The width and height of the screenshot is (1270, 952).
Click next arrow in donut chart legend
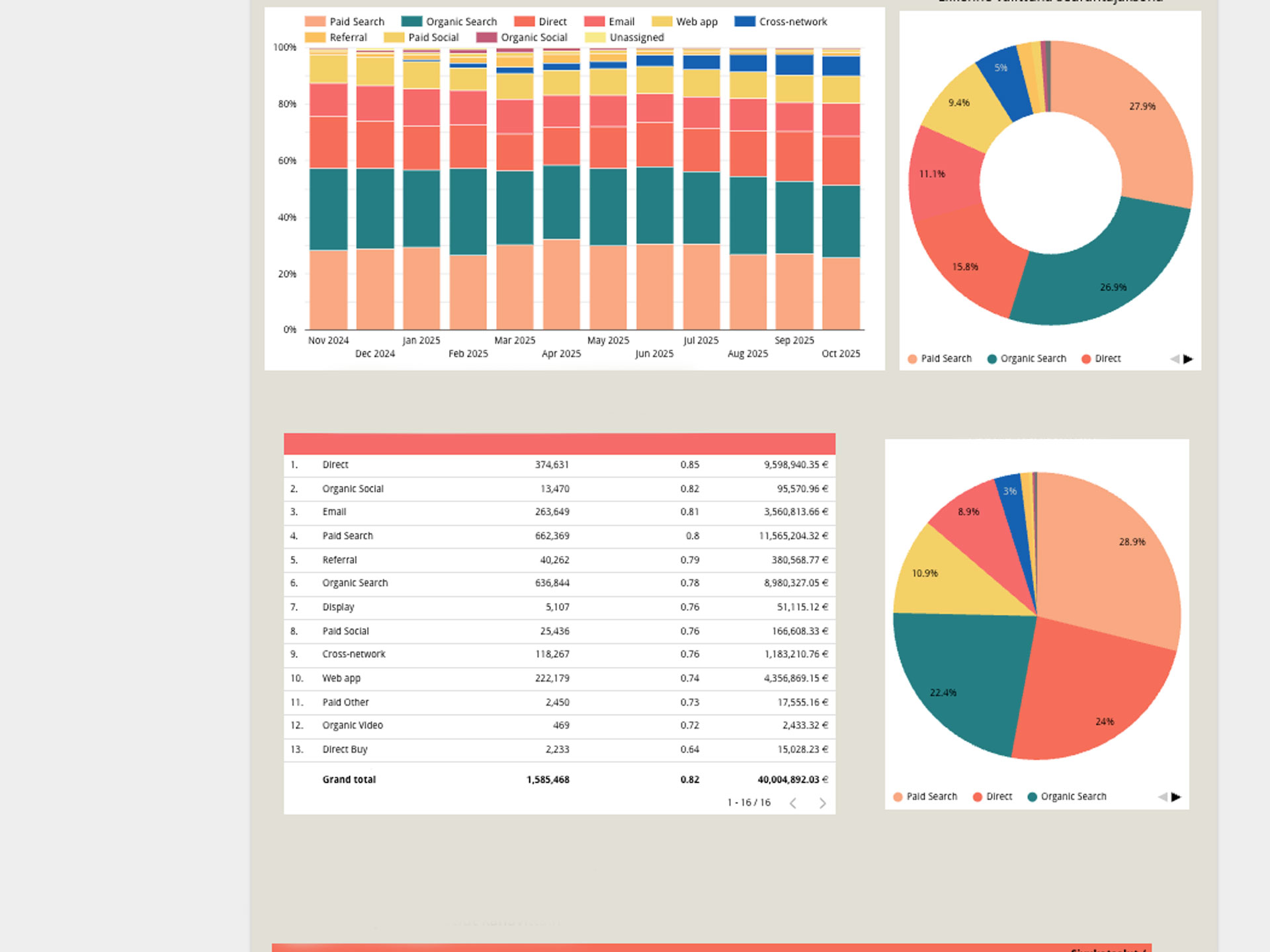tap(1188, 359)
